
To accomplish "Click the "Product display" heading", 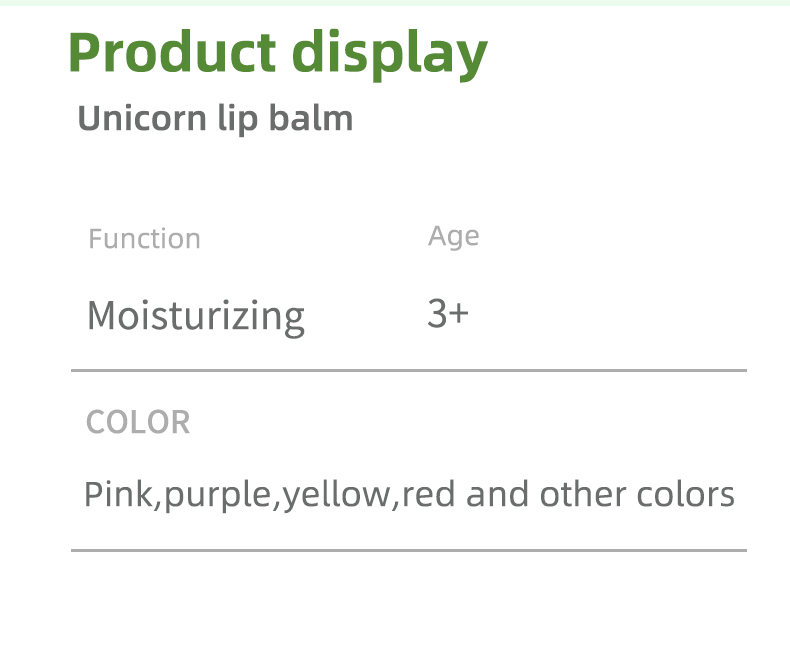I will pos(277,53).
